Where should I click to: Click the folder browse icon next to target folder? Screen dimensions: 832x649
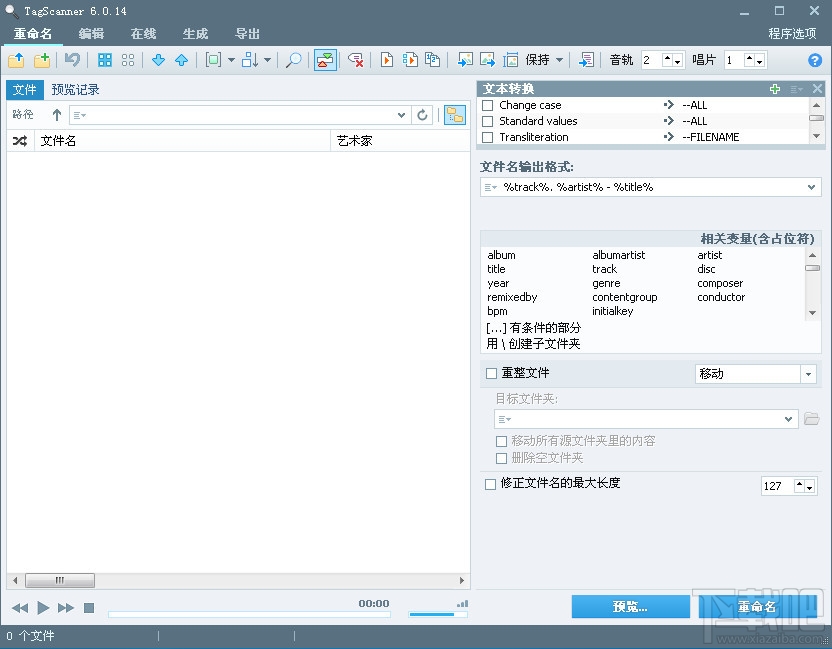click(x=814, y=419)
